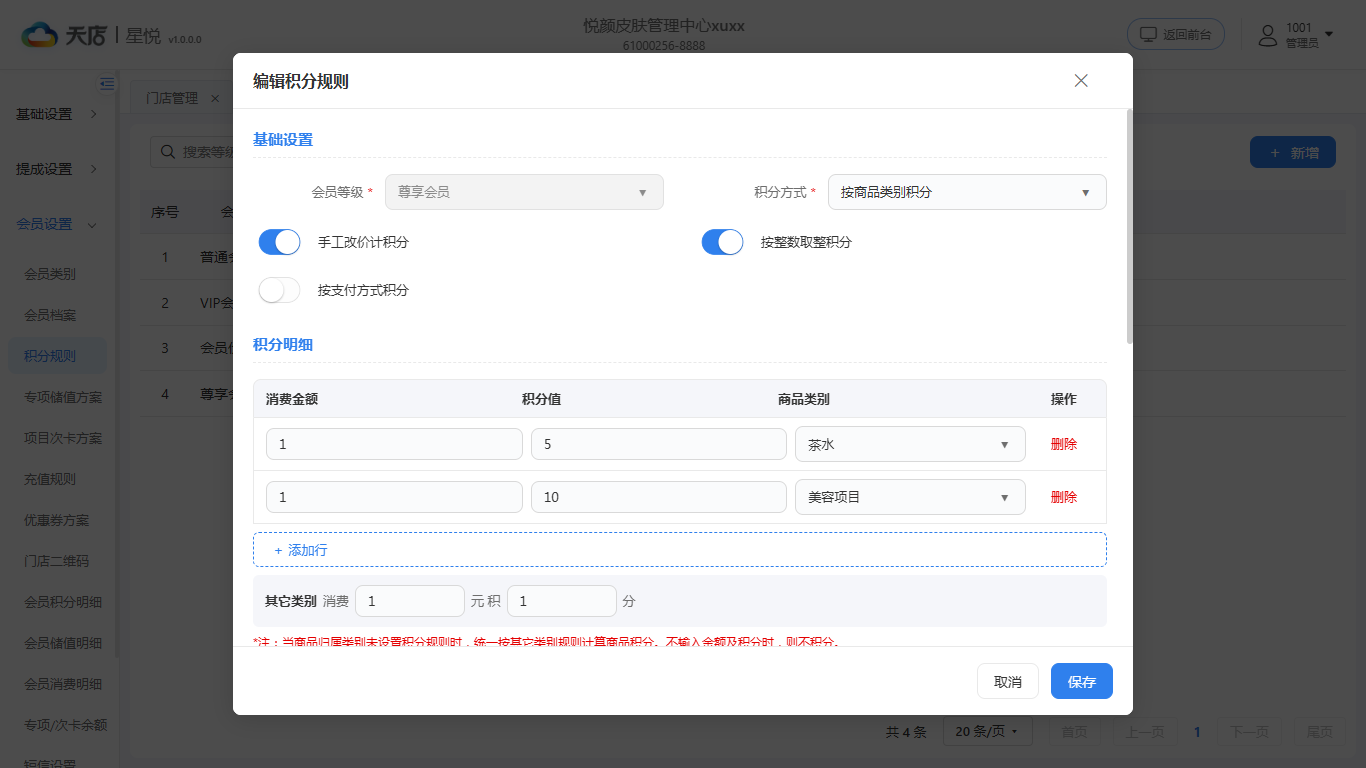The width and height of the screenshot is (1366, 768).
Task: Click the 保存 button
Action: click(x=1082, y=681)
